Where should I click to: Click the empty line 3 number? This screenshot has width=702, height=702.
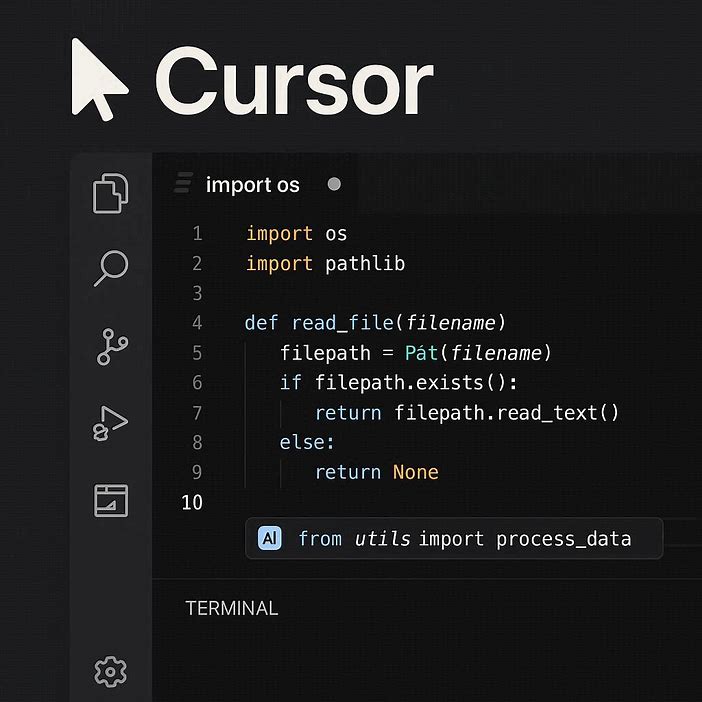point(197,293)
